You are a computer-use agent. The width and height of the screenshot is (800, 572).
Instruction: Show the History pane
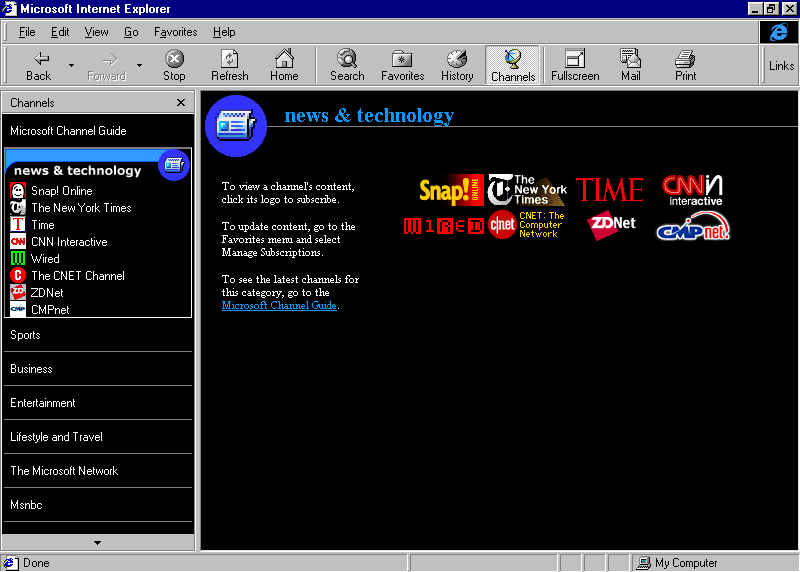pyautogui.click(x=457, y=65)
